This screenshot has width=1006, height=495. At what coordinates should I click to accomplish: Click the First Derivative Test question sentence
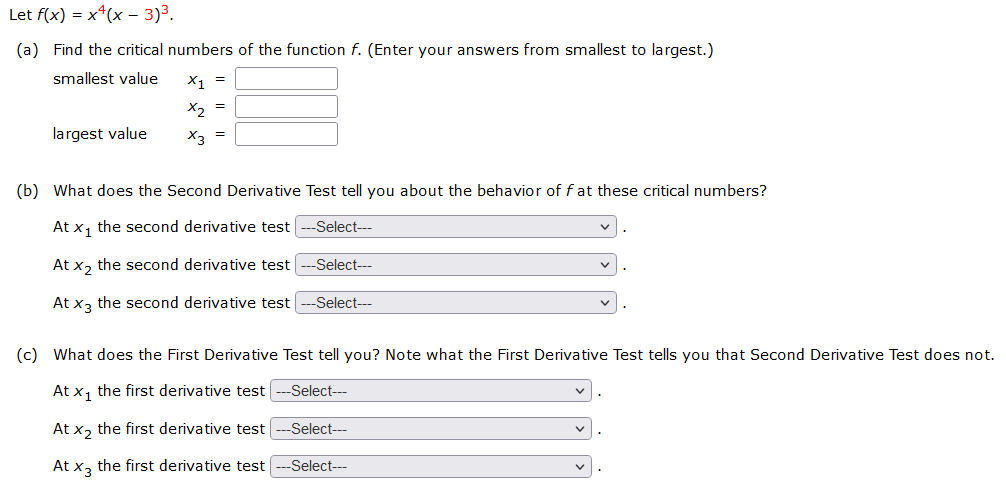(x=524, y=355)
